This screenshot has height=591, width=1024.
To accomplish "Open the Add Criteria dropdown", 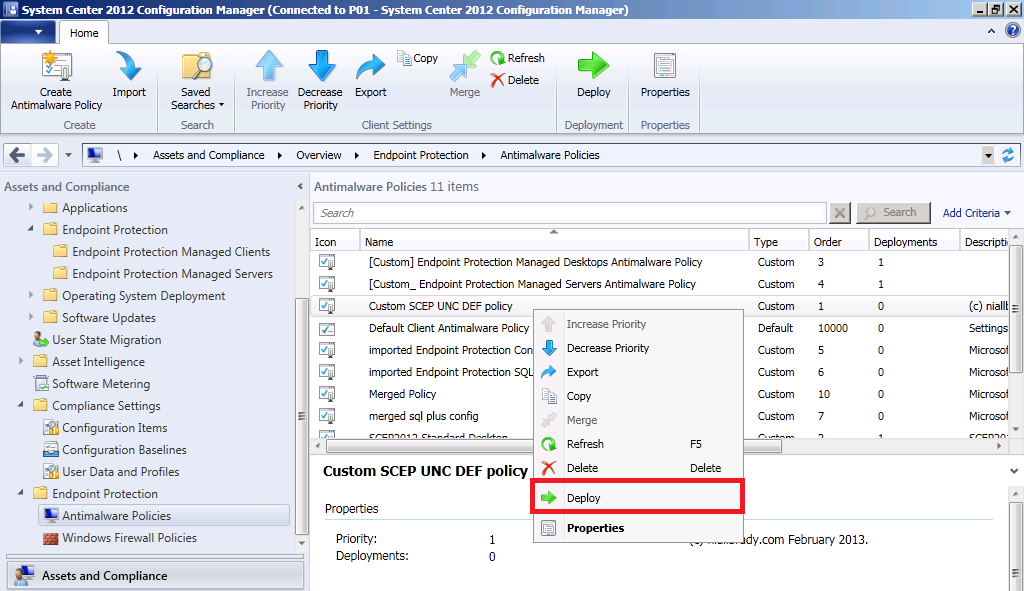I will tap(976, 213).
